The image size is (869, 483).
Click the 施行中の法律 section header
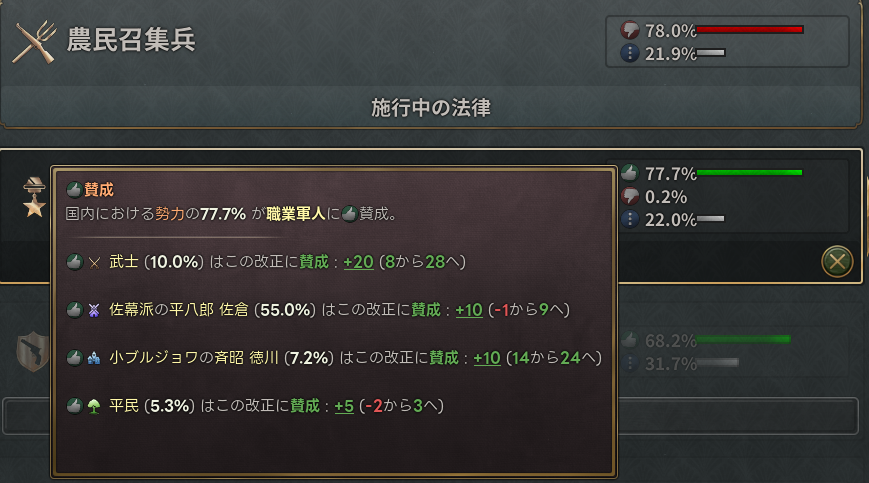point(430,106)
